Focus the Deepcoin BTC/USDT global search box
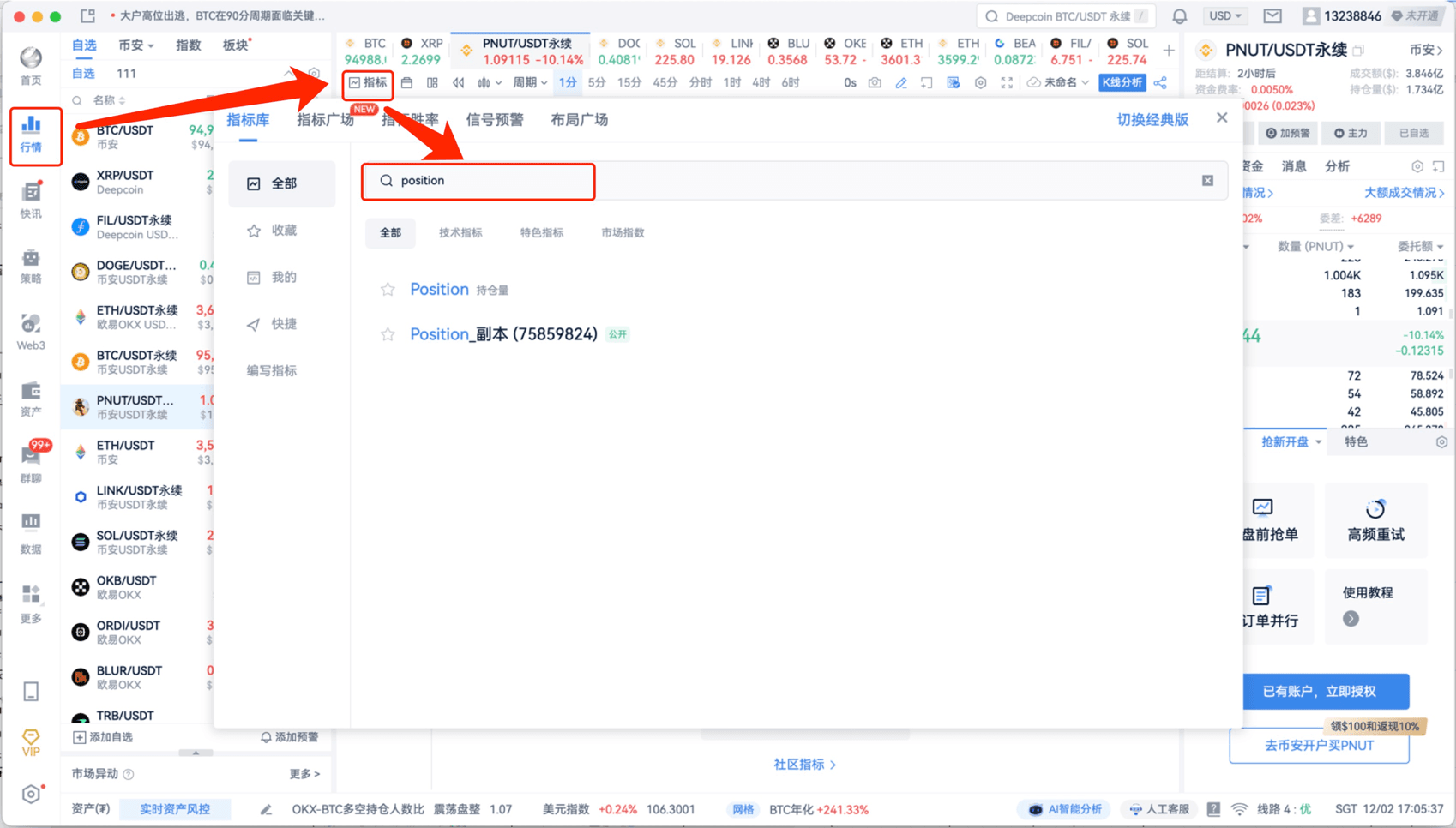 coord(1066,16)
